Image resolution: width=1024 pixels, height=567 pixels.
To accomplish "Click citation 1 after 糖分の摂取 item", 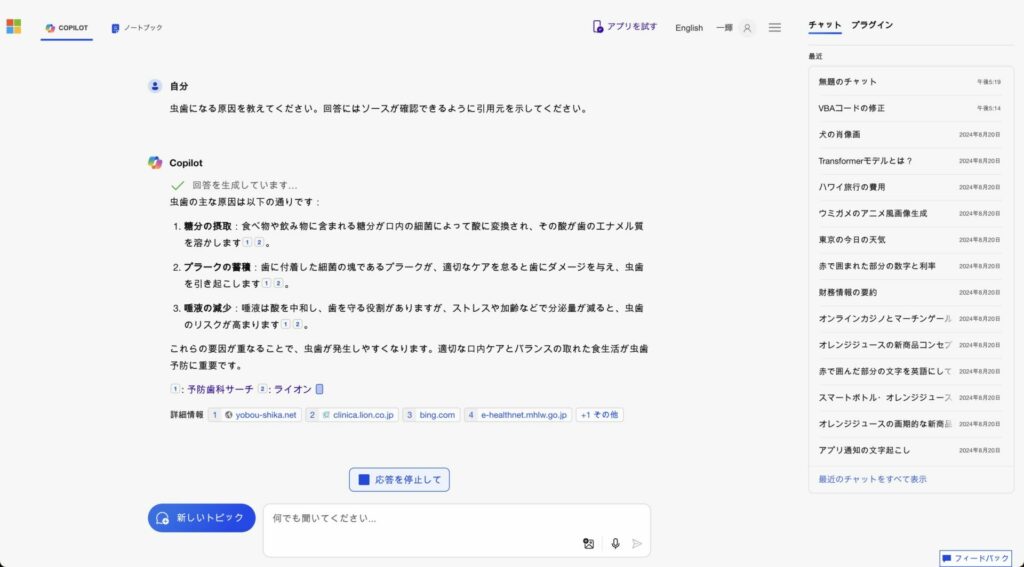I will [x=248, y=242].
